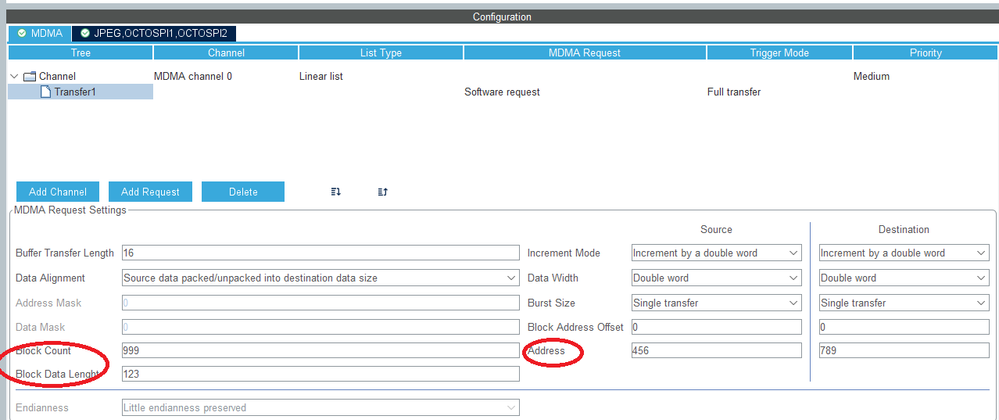Open Source Data Width dropdown
999x420 pixels.
[x=716, y=278]
